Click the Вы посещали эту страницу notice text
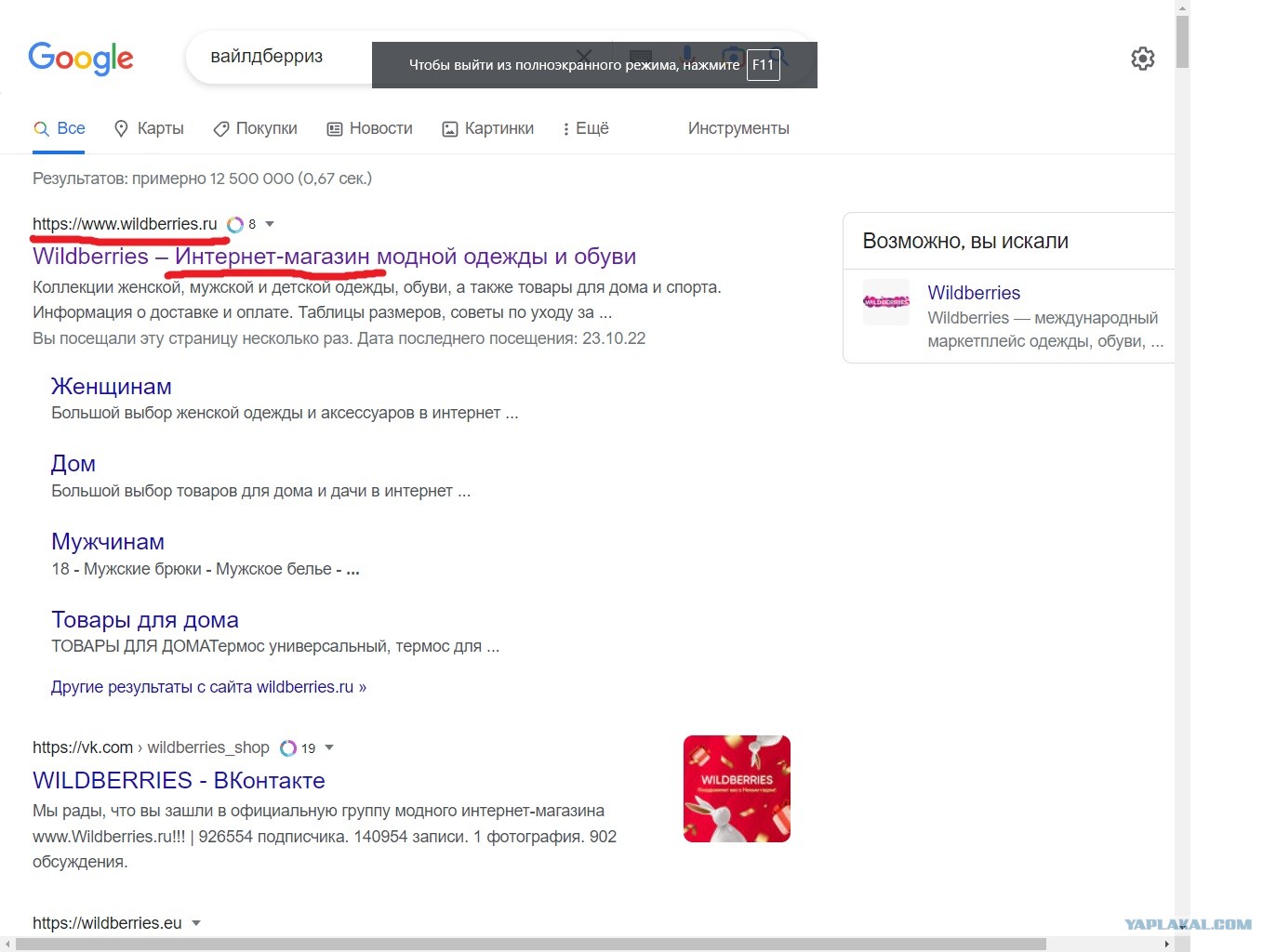Screen dimensions: 1276x952 coord(339,338)
